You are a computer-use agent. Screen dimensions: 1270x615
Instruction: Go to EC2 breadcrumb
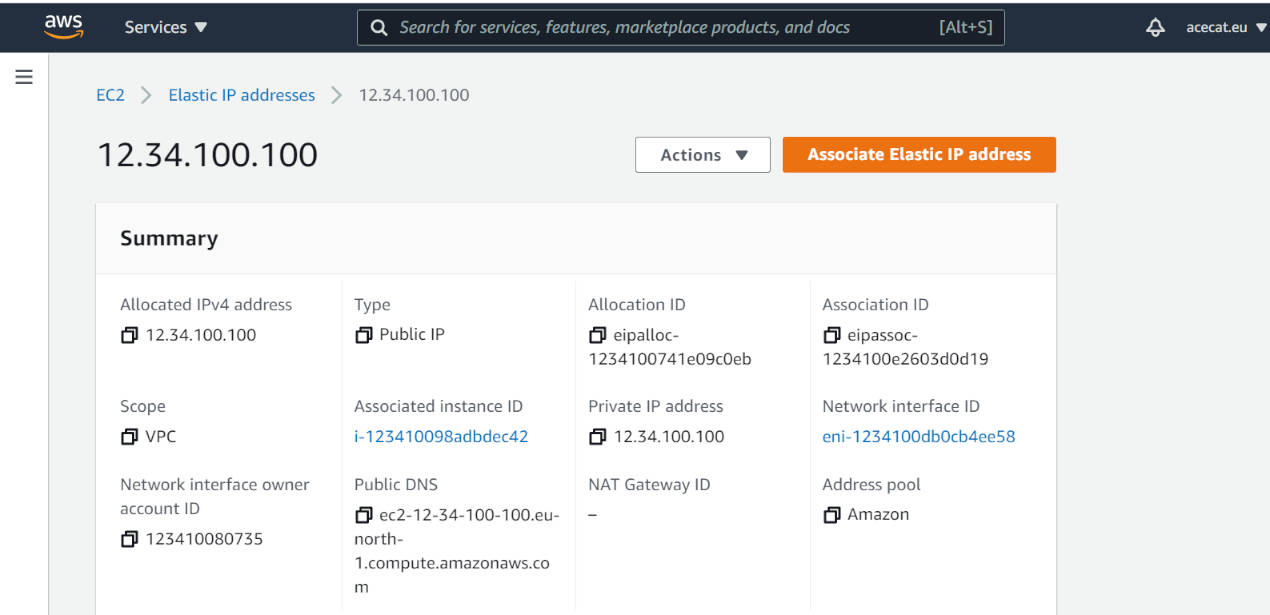(110, 95)
